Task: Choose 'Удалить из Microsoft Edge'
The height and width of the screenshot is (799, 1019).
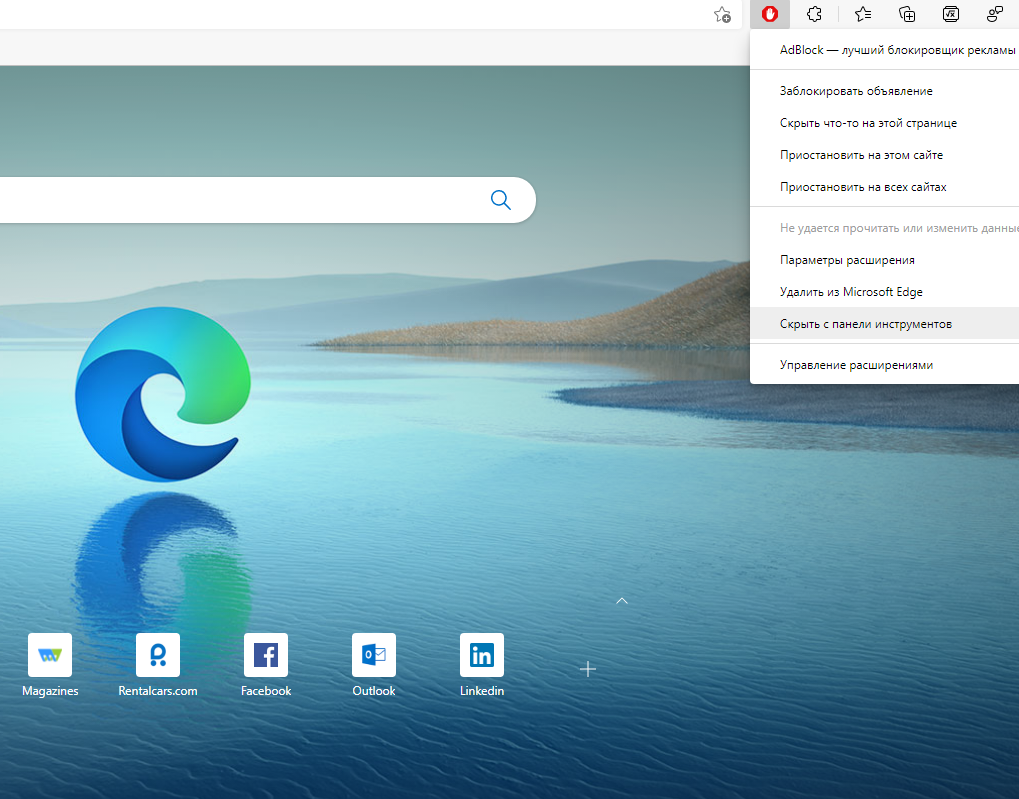Action: click(x=884, y=292)
